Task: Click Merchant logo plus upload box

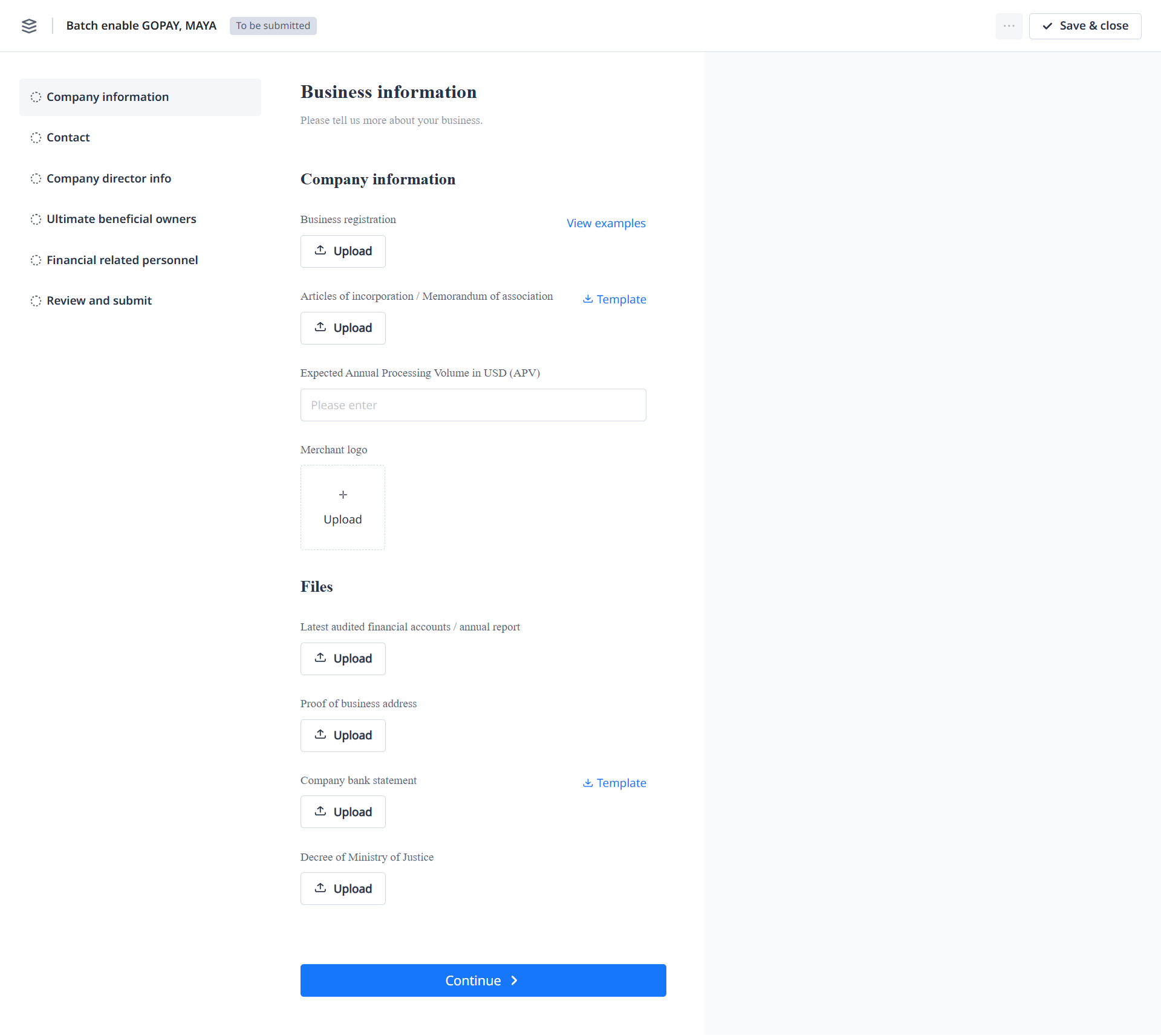Action: (343, 507)
